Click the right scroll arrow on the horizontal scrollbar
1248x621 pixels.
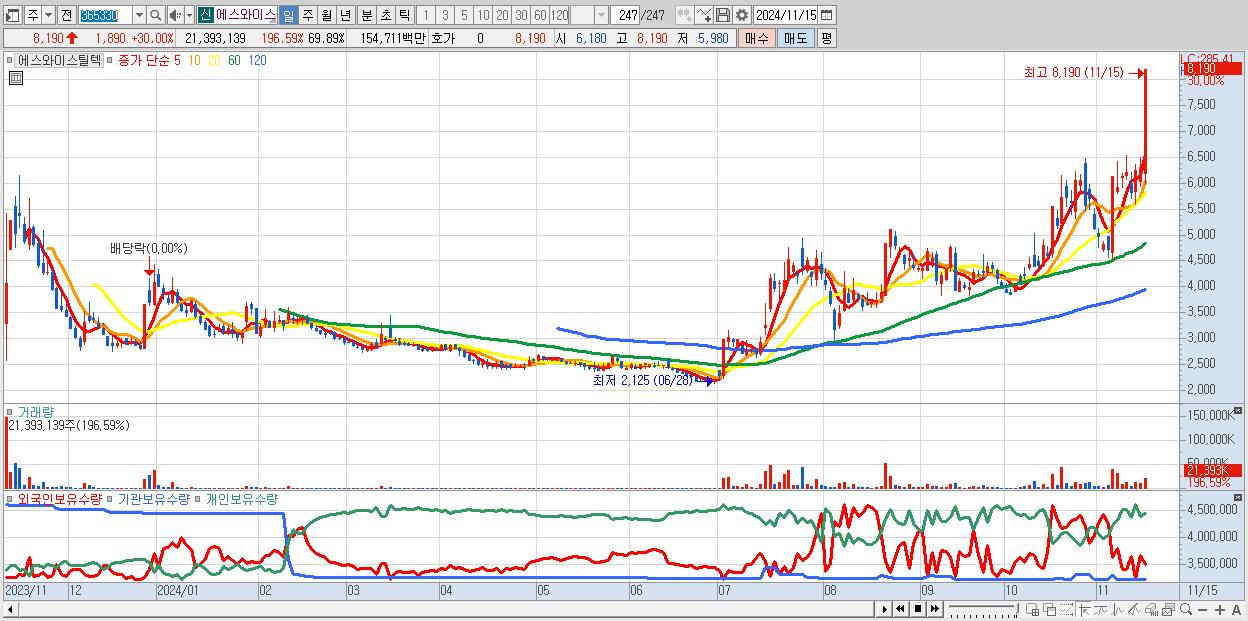tap(883, 609)
